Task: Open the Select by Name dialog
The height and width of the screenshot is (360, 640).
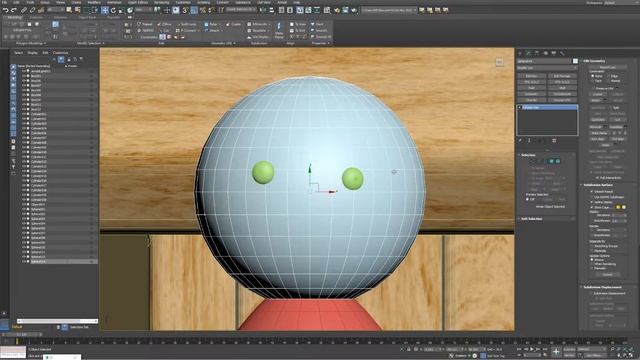Action: 78,10
